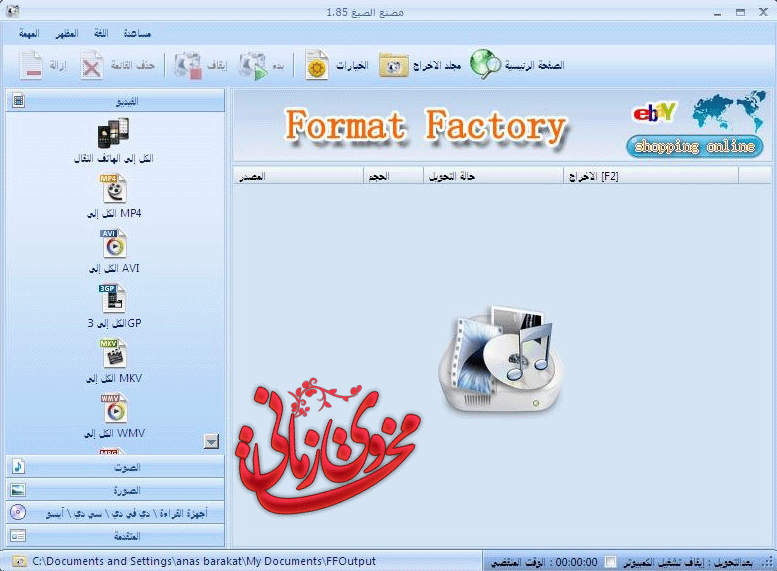Click the WMV label (الكل إلى WMV)
The image size is (777, 571).
click(x=114, y=433)
